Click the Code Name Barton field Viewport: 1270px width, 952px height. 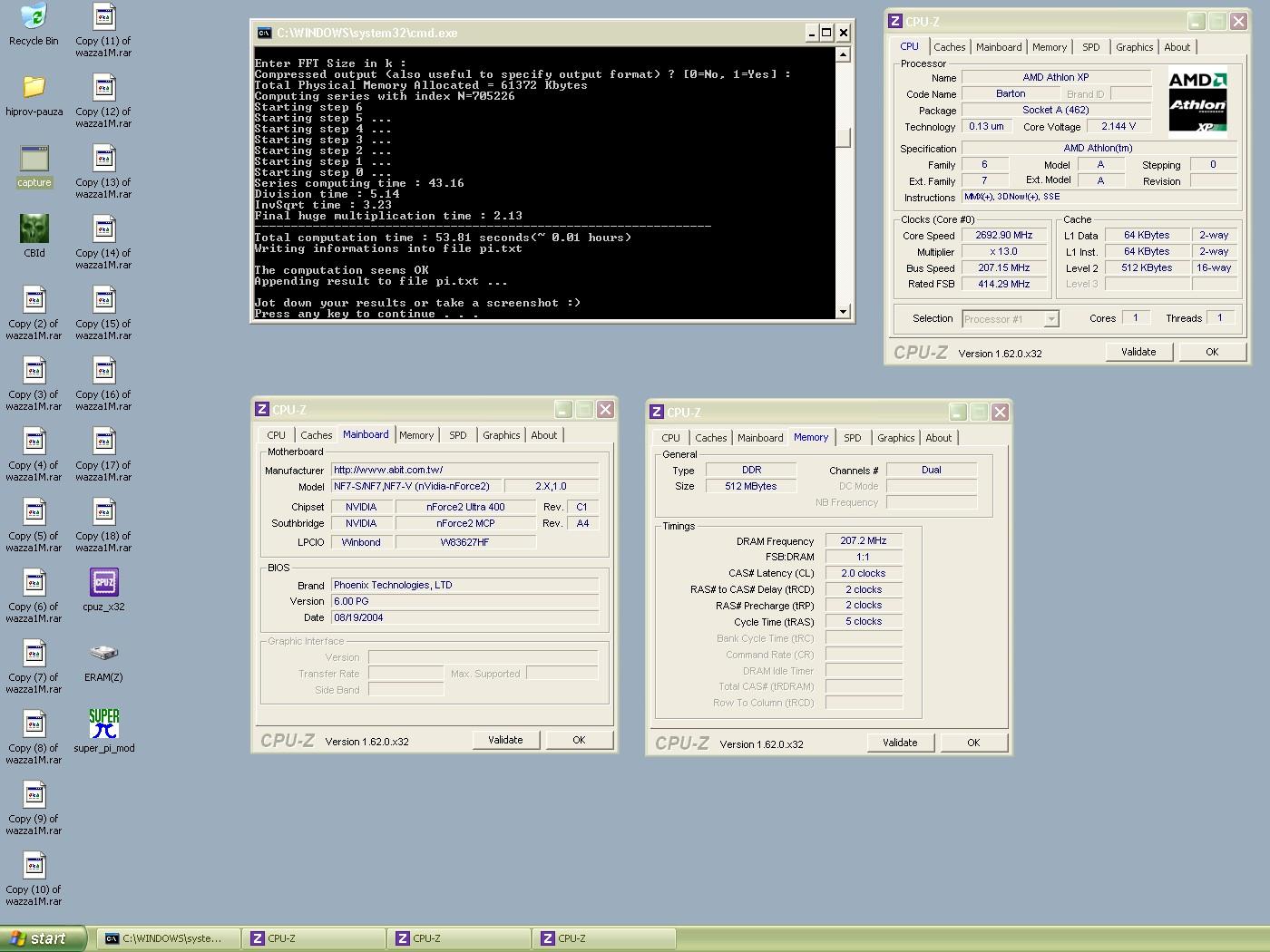1010,93
